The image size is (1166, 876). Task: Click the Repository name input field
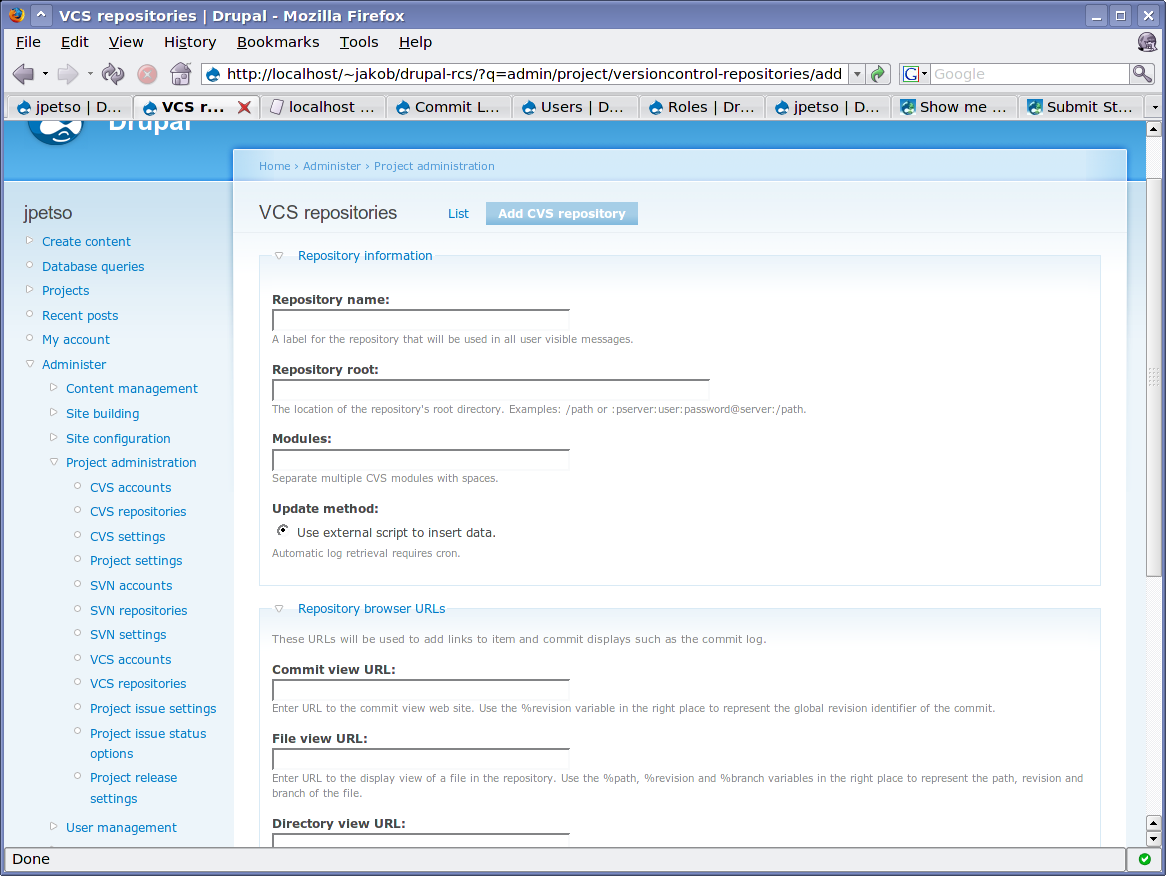coord(420,319)
